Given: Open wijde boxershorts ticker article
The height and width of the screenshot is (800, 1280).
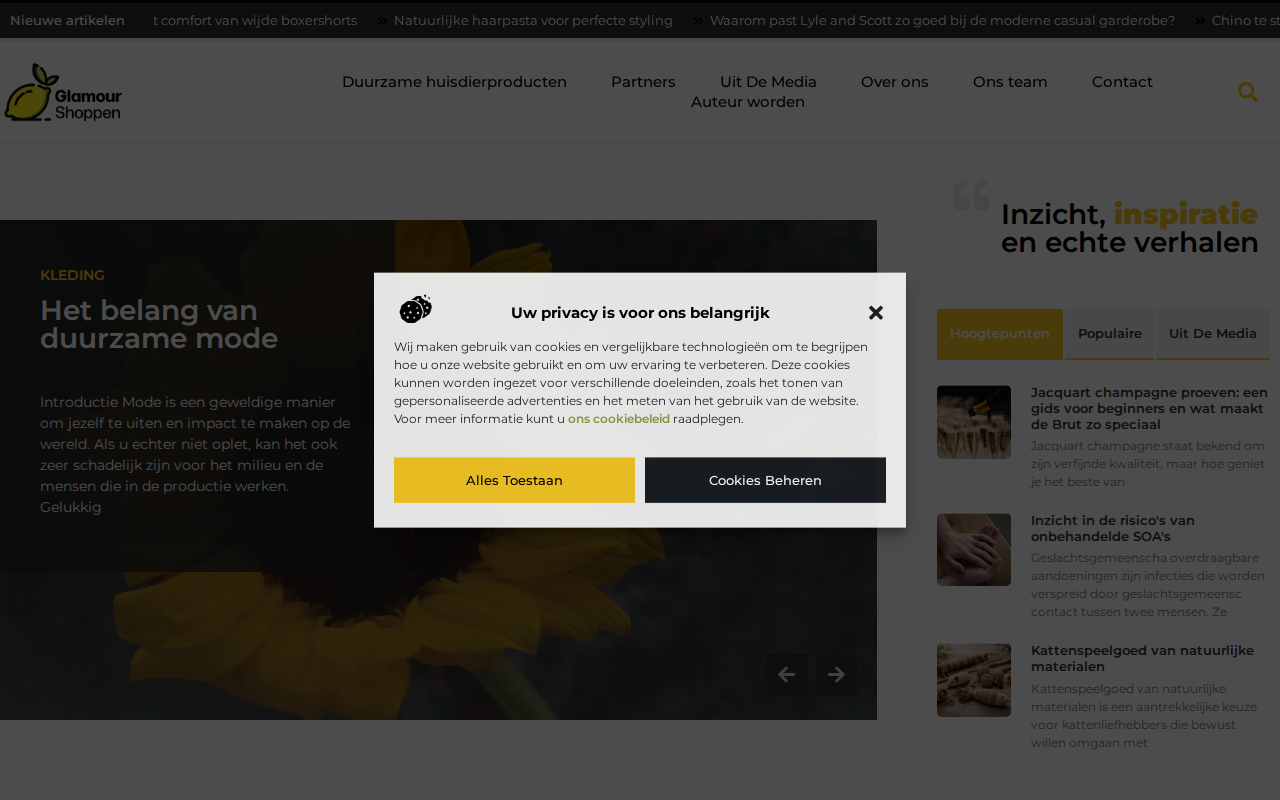Looking at the screenshot, I should [x=255, y=21].
